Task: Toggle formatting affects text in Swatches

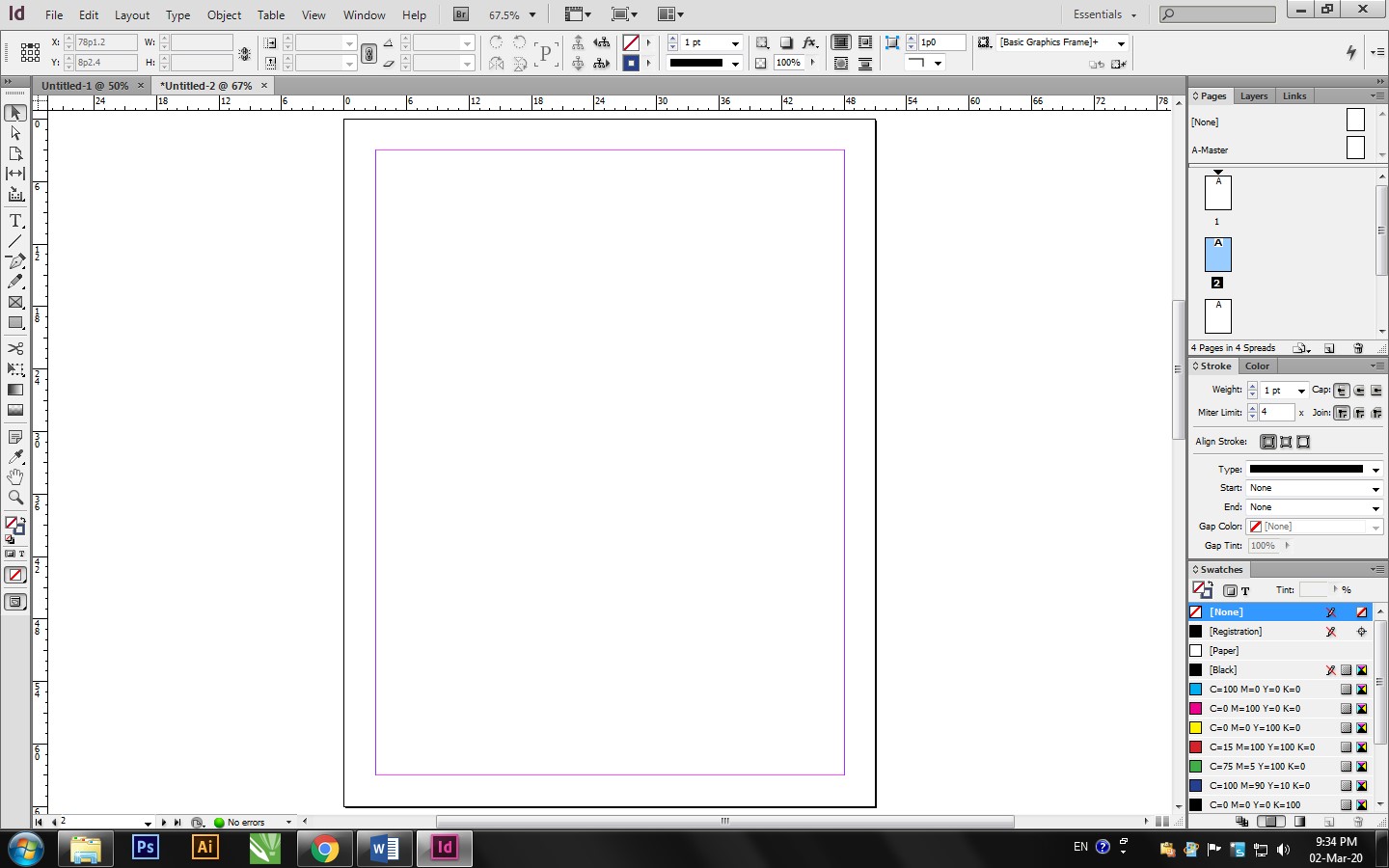Action: coord(1245,590)
